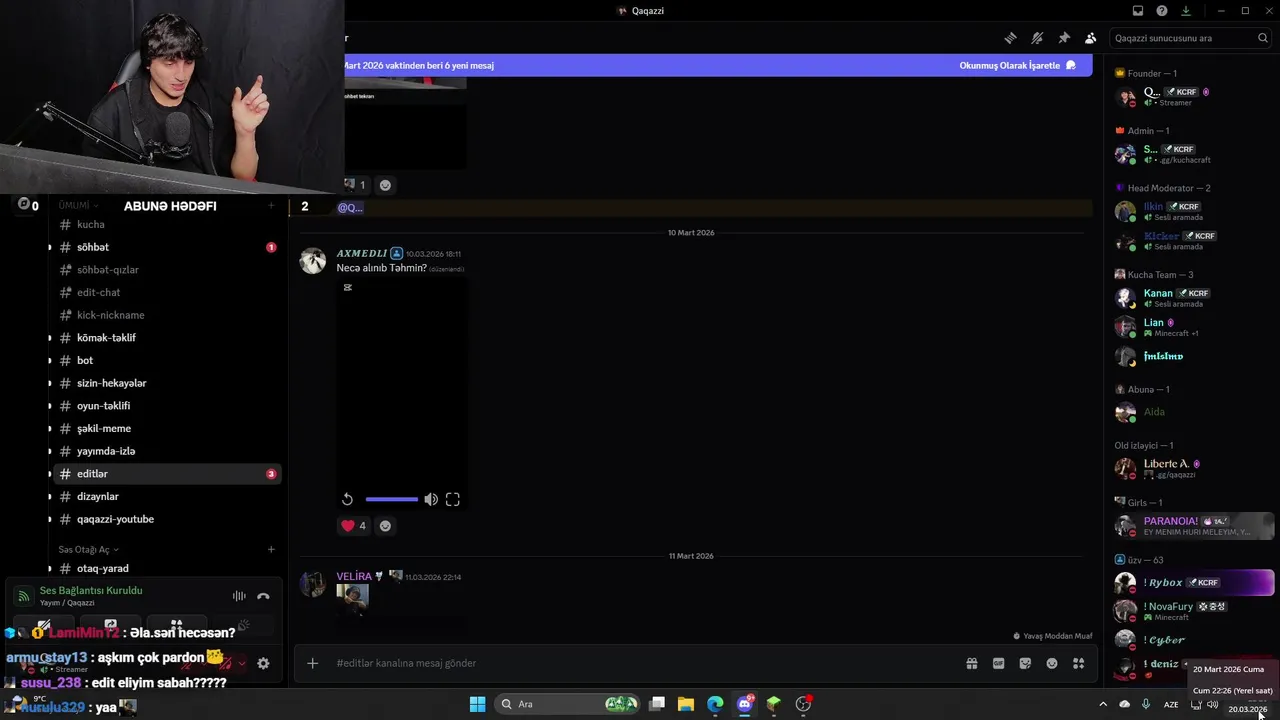Open the qaqazzi-youtube channel
Viewport: 1280px width, 720px height.
coord(165,519)
